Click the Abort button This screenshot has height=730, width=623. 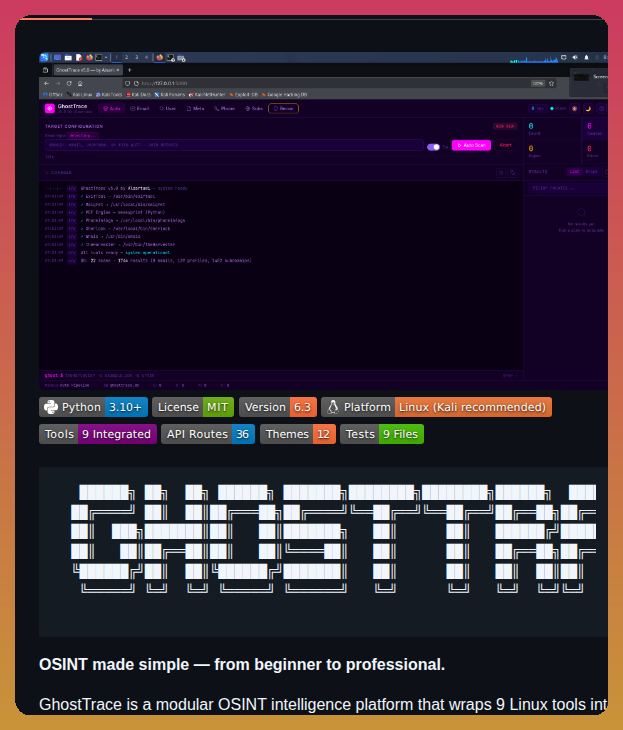pos(506,145)
